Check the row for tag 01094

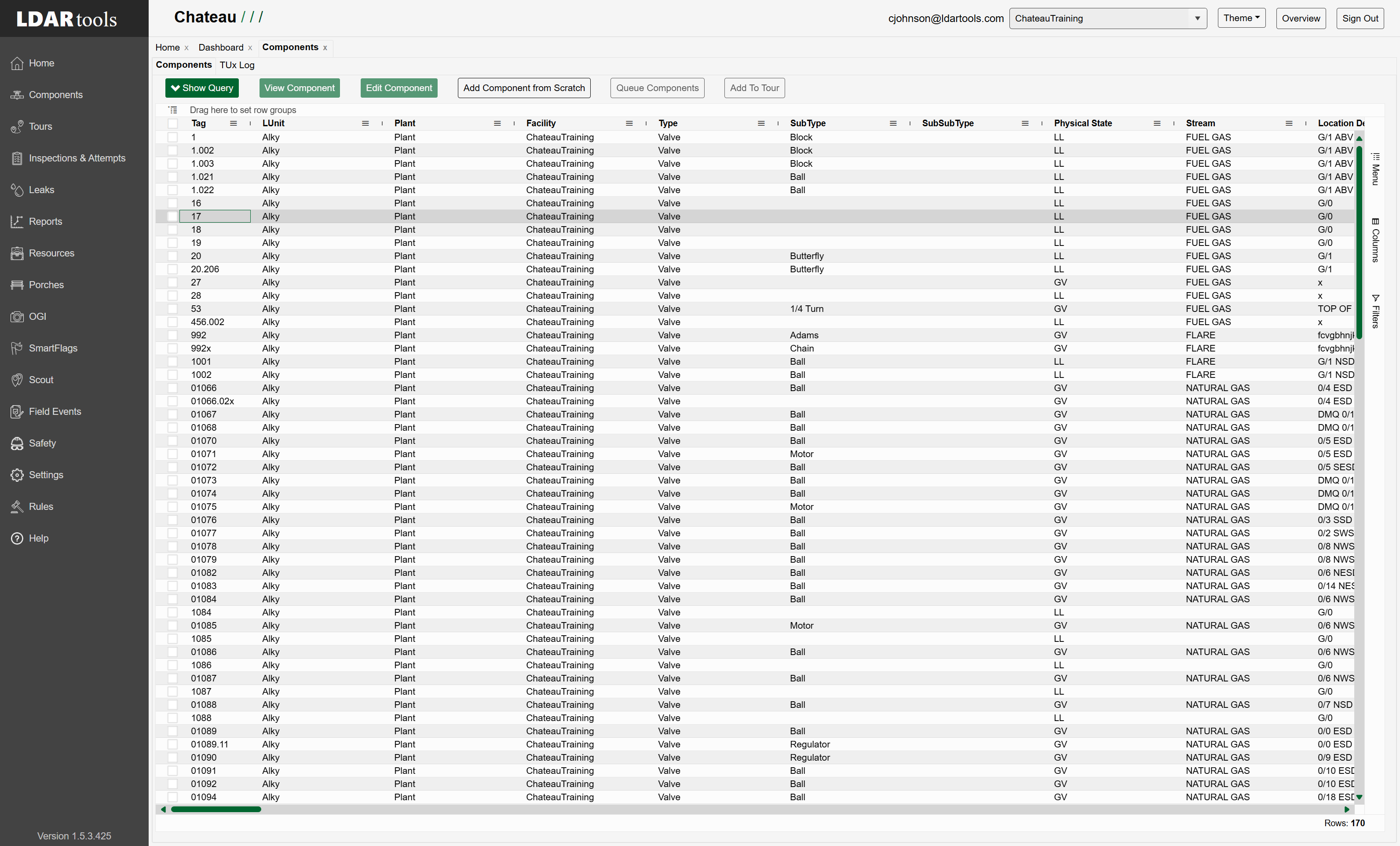pyautogui.click(x=173, y=797)
